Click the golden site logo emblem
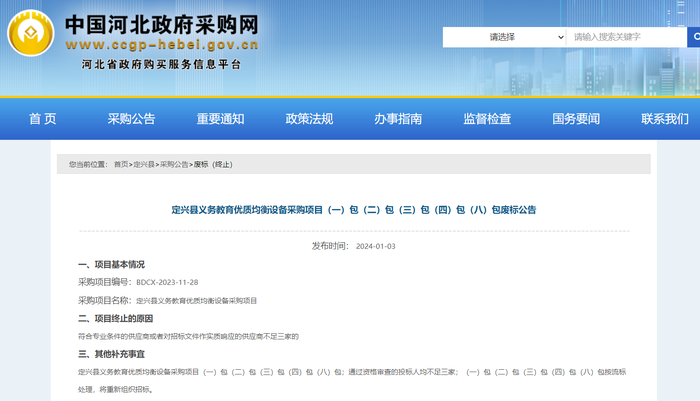 point(31,33)
